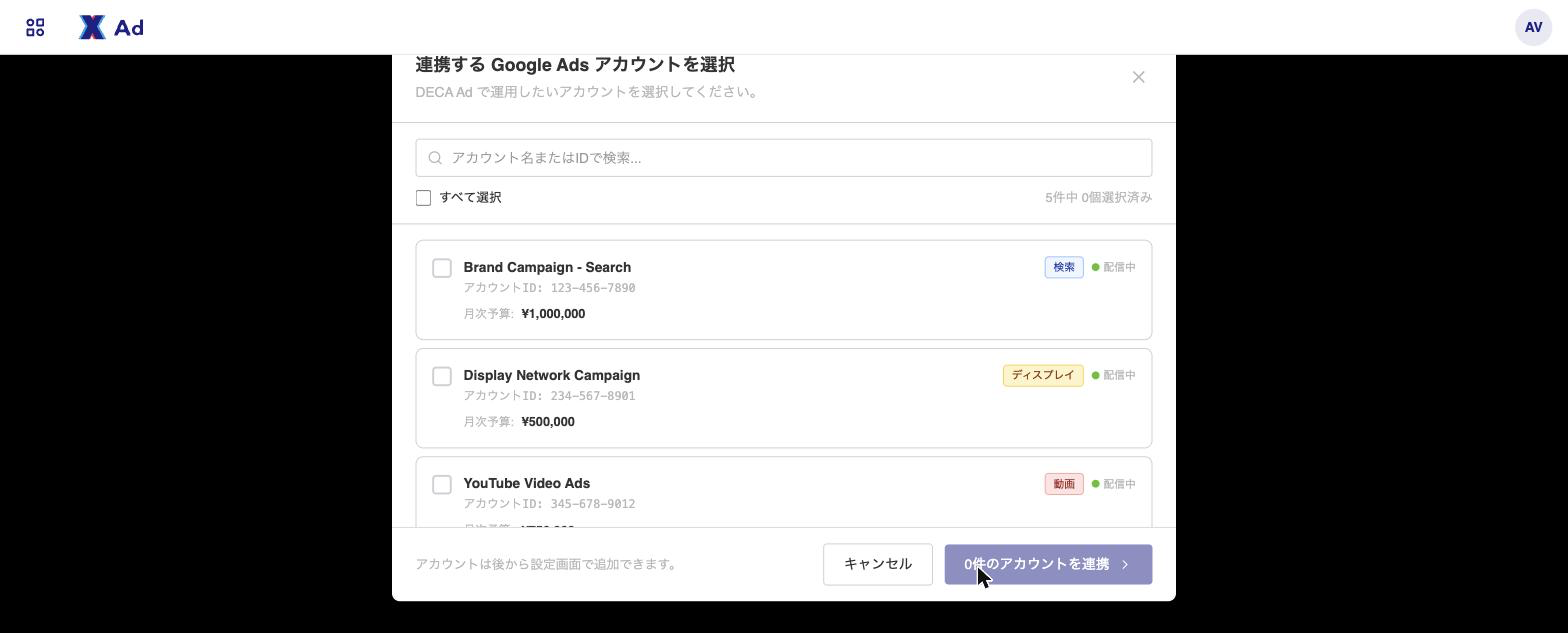Click the X Ad logo
1568x633 pixels.
pos(111,27)
